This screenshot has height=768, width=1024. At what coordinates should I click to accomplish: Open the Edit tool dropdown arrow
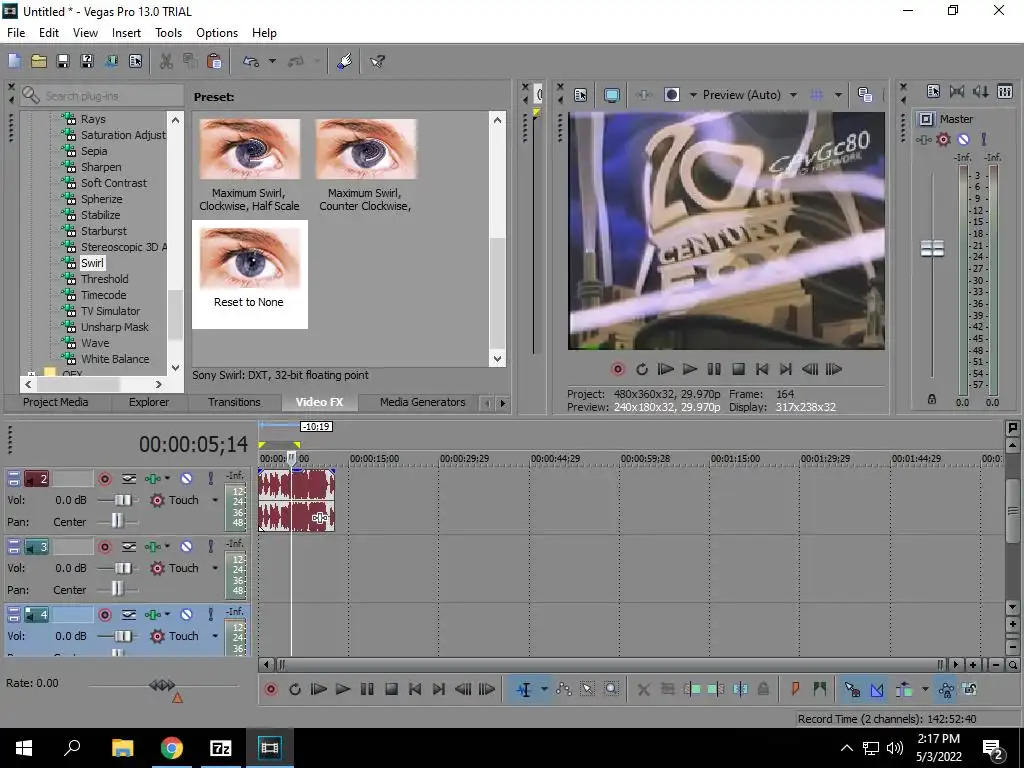(x=544, y=689)
